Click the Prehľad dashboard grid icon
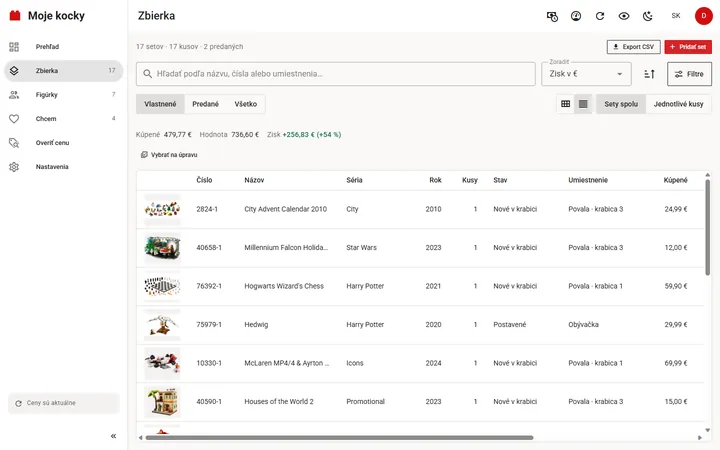Screen dimensions: 720x450 pos(14,47)
